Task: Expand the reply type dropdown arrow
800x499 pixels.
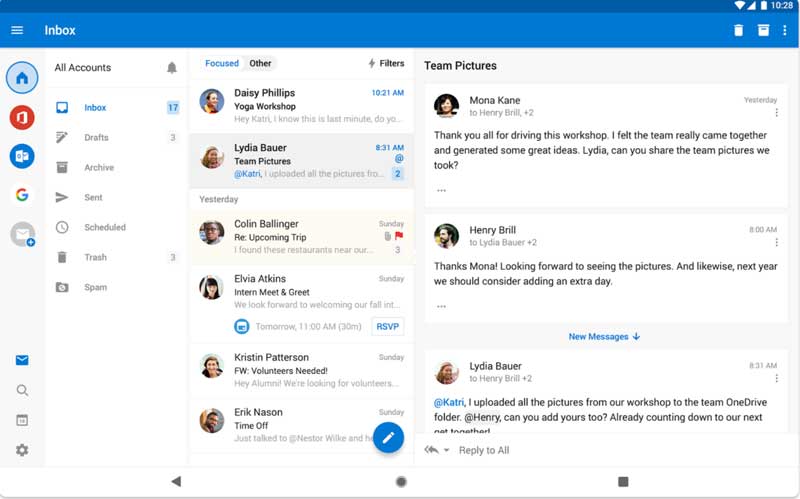Action: coord(447,450)
